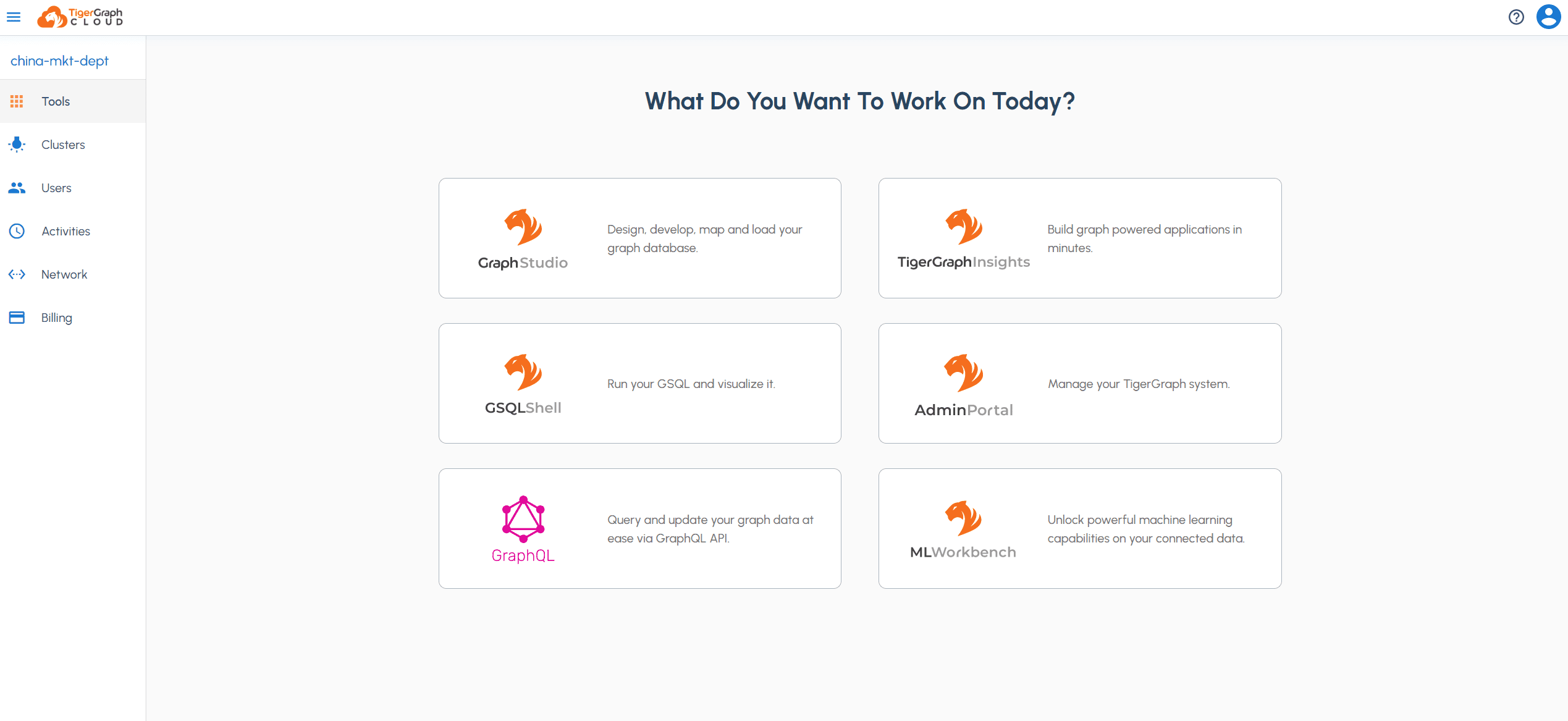Click the Clusters lightbulb icon

[x=17, y=145]
